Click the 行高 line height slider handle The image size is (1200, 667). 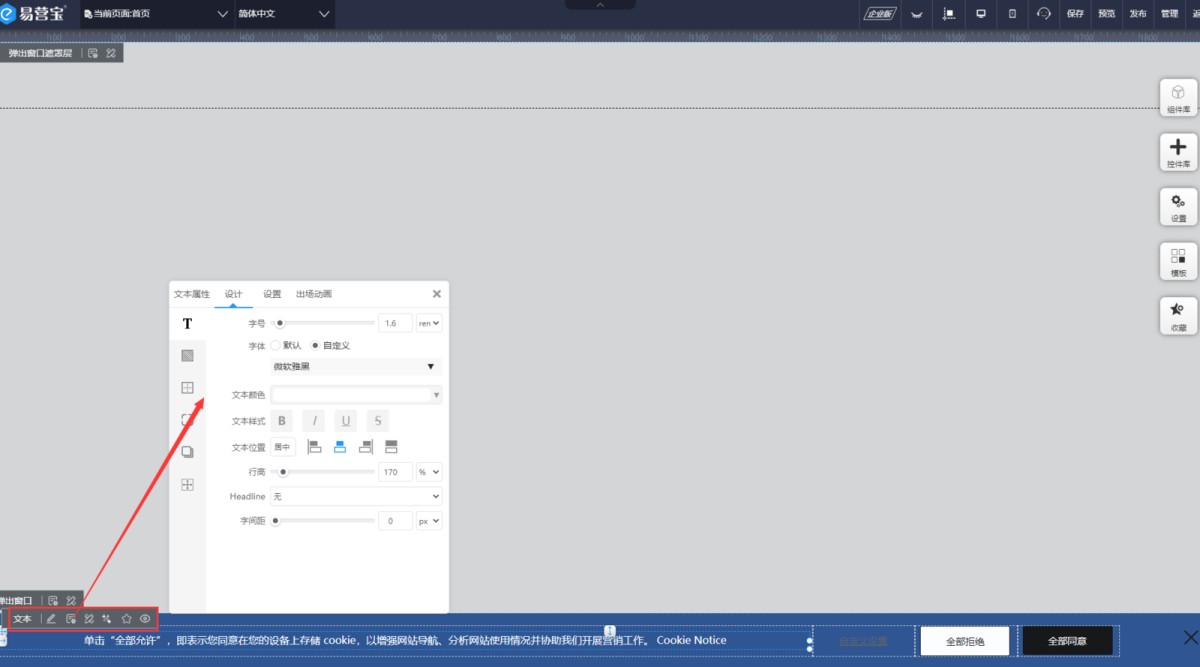click(284, 472)
